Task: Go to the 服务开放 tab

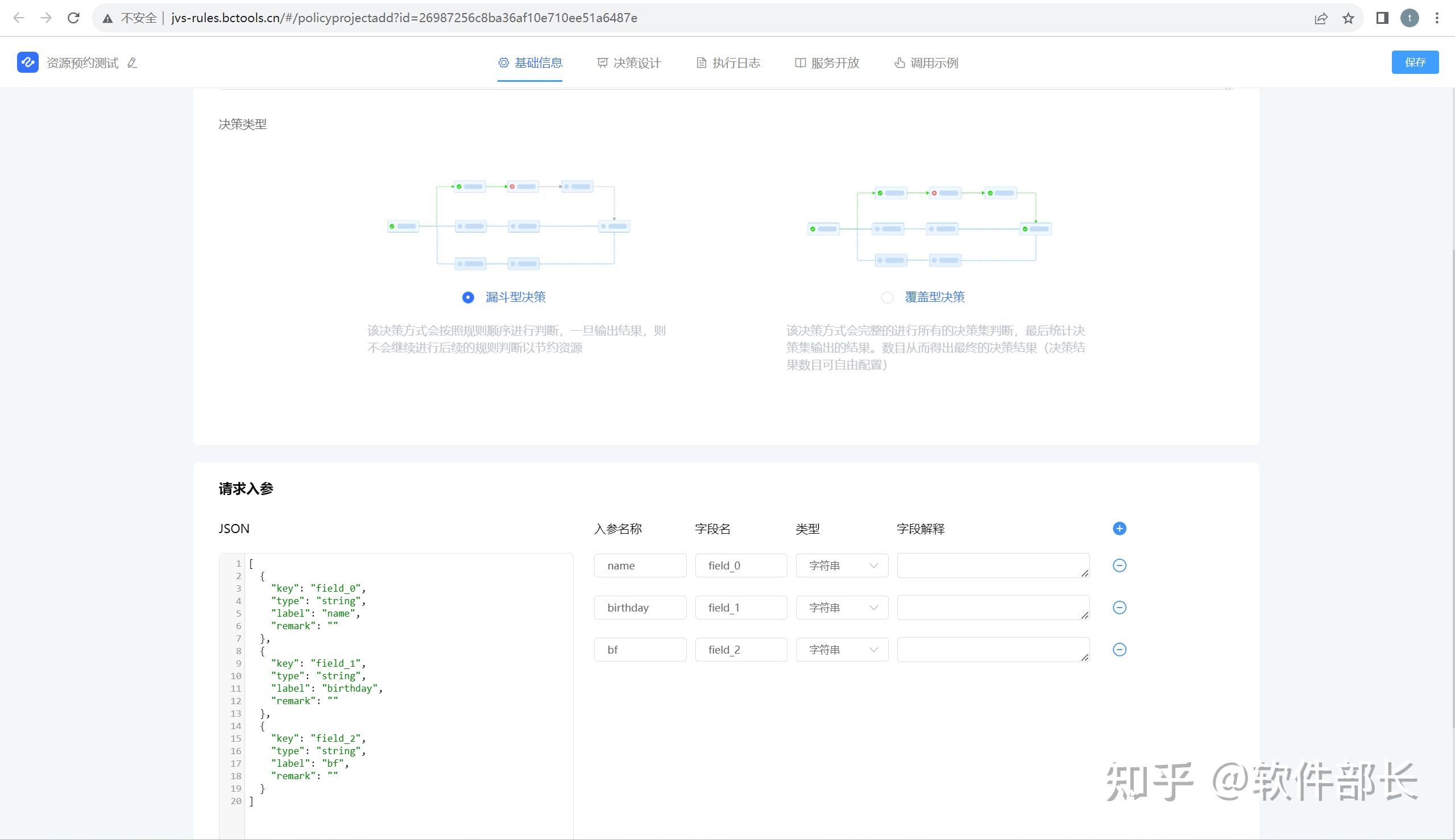Action: coord(827,63)
